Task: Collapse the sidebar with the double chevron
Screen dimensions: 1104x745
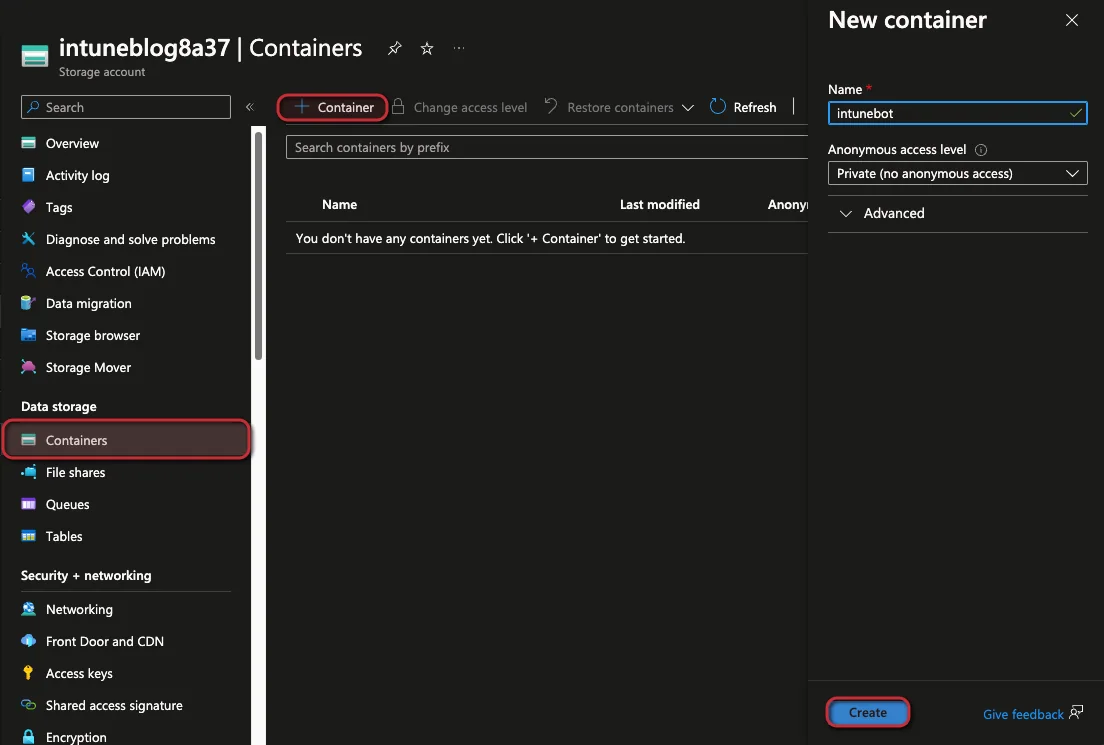Action: click(x=249, y=107)
